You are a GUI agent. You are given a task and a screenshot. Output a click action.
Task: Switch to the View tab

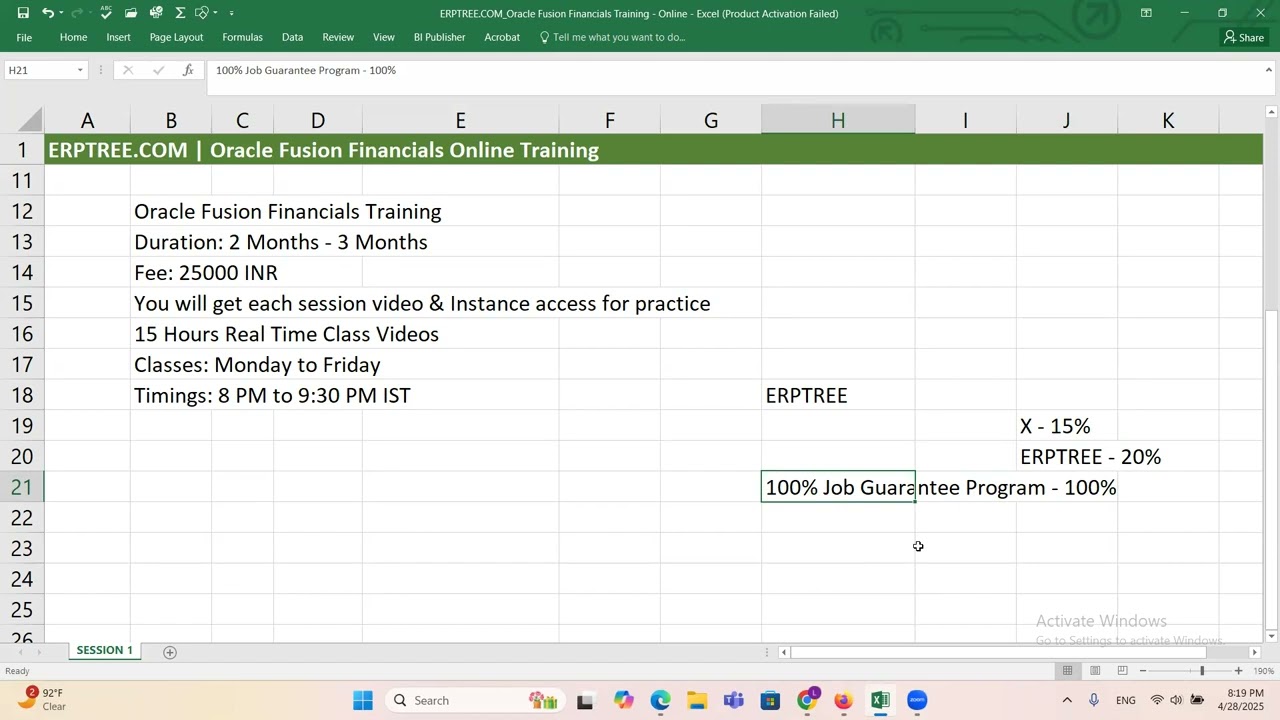384,37
